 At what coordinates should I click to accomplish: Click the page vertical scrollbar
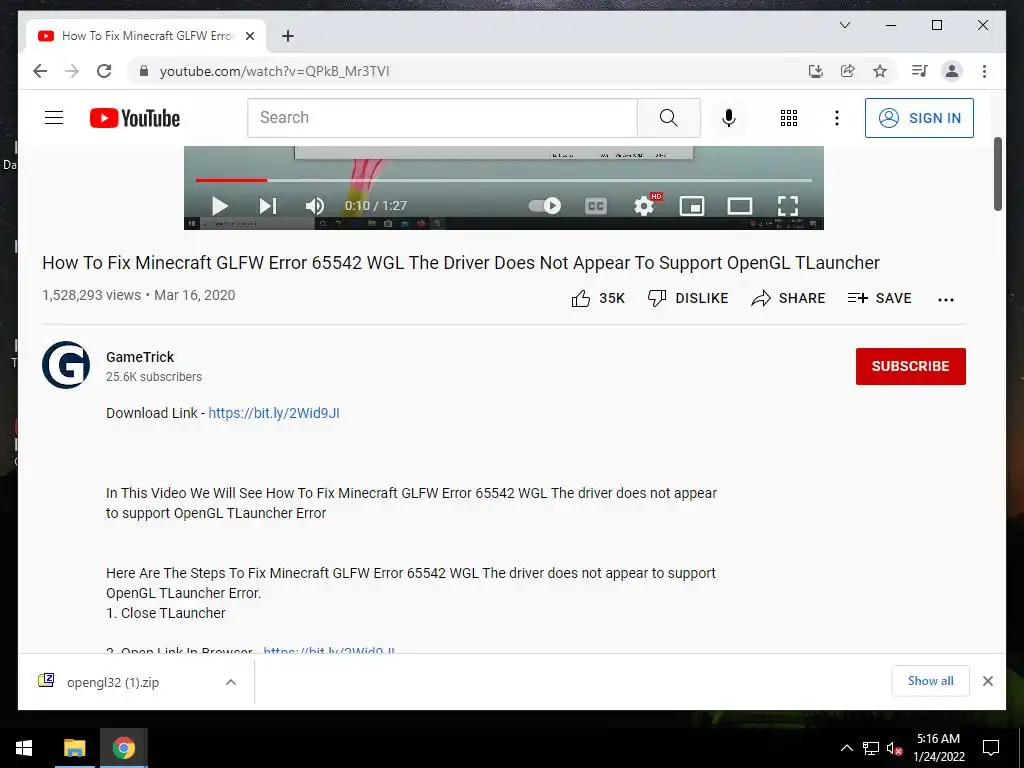(x=997, y=174)
